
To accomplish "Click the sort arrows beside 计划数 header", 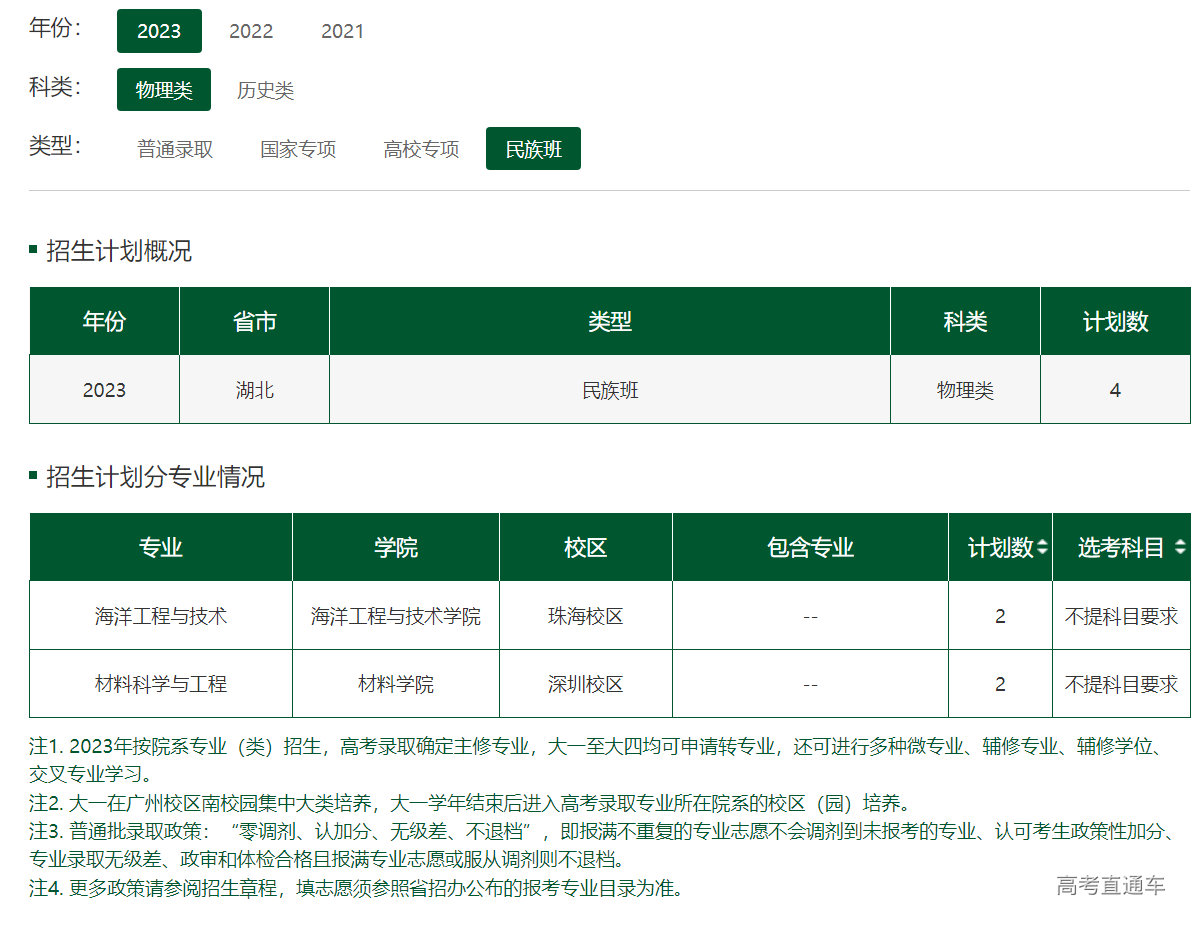I will click(1042, 548).
